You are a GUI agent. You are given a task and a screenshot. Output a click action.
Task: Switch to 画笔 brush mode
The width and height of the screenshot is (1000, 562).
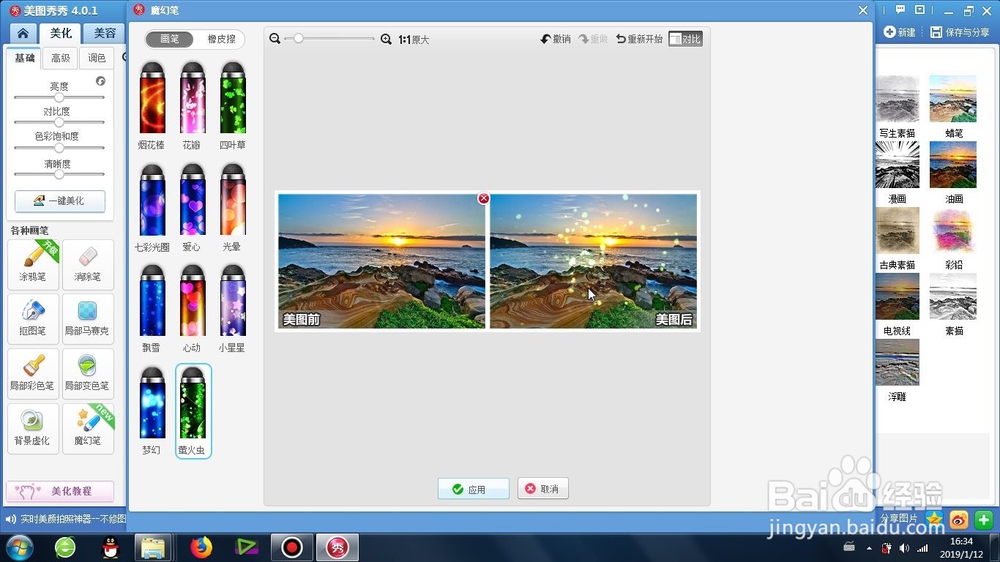tap(170, 39)
